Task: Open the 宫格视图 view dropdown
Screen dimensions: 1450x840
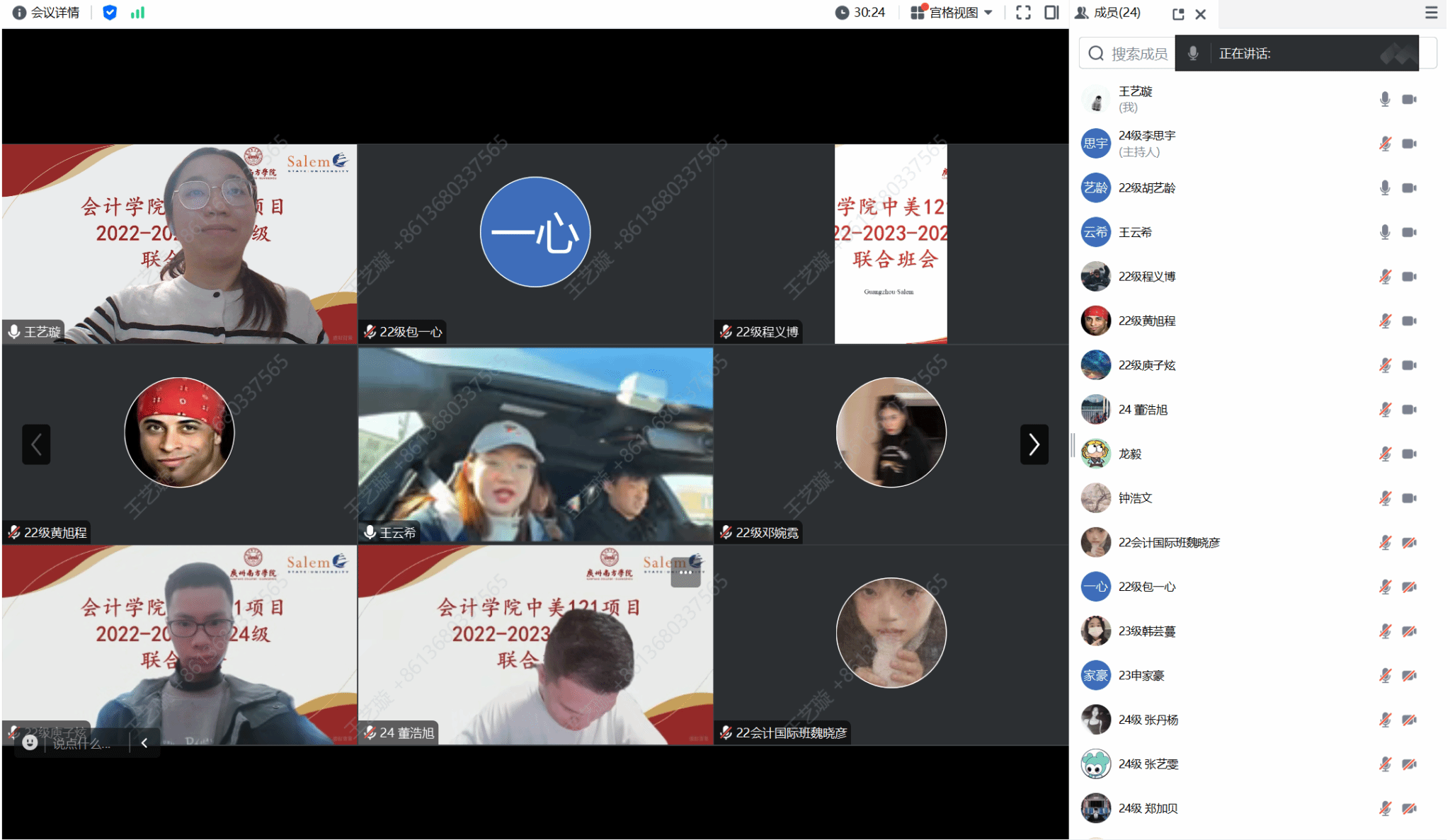Action: coord(953,13)
